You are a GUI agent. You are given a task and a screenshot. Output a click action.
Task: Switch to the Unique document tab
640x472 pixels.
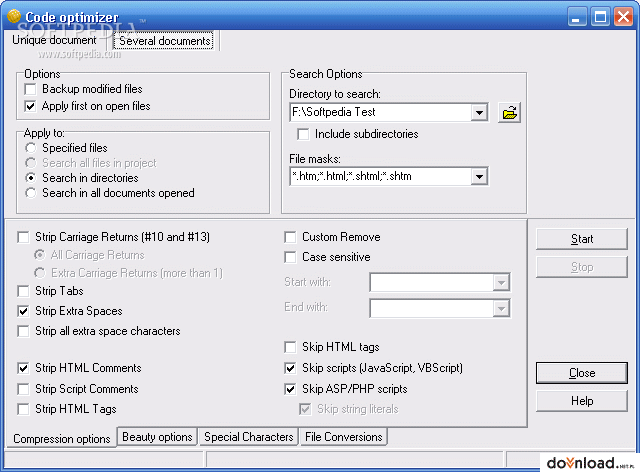click(54, 40)
